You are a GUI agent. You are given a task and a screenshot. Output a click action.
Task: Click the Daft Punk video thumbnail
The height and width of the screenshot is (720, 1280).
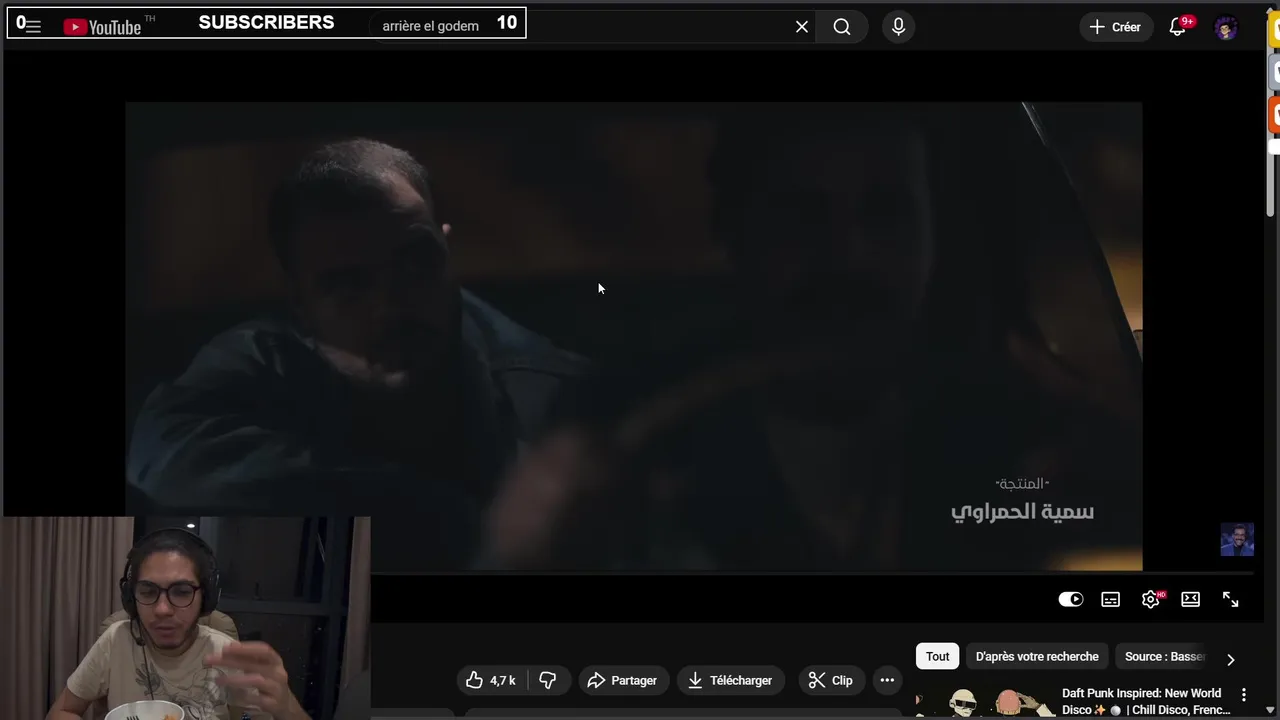pos(985,703)
